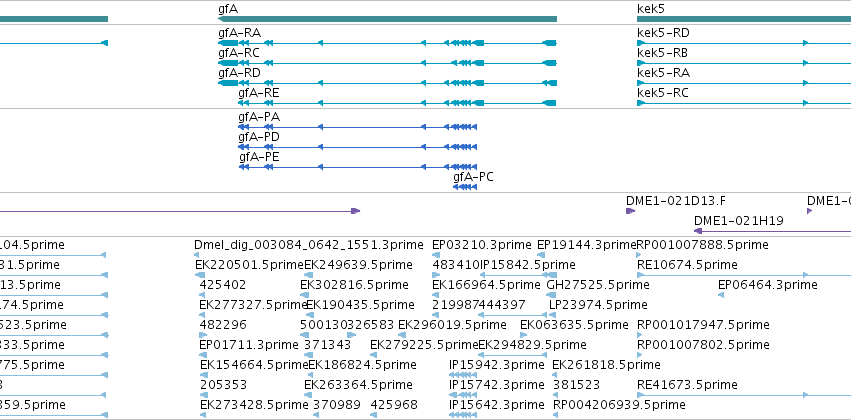Click the RP004206939.5prime EST label

[x=619, y=405]
